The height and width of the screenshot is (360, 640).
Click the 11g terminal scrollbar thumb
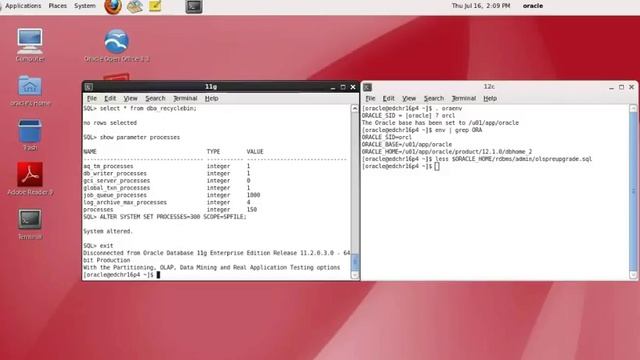pos(355,261)
